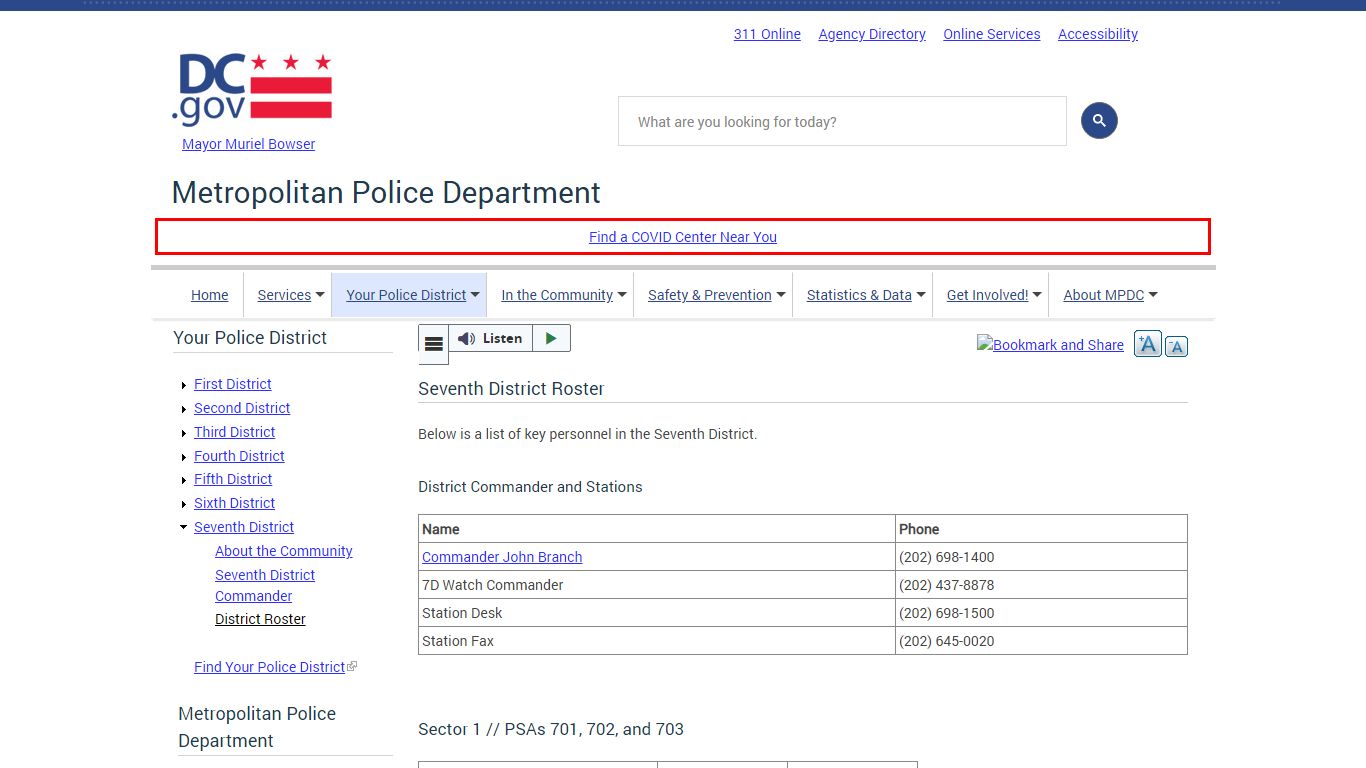The image size is (1366, 768).
Task: Select the (202) 698-1500 phone cell
Action: (1041, 613)
